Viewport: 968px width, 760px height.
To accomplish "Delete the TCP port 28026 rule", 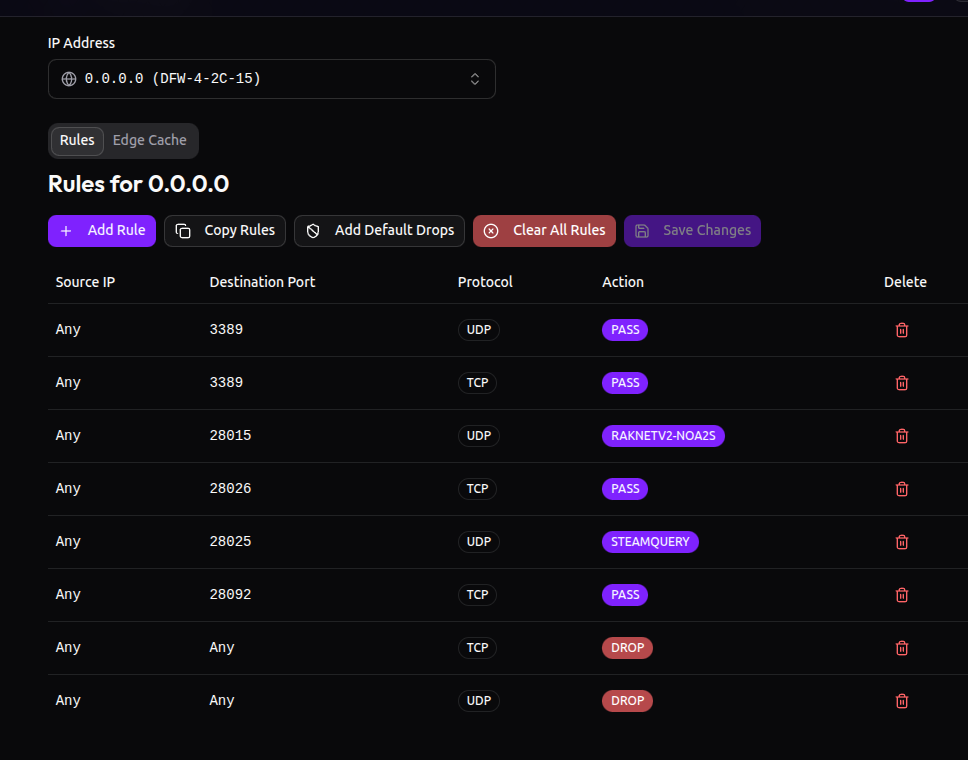I will [x=901, y=488].
